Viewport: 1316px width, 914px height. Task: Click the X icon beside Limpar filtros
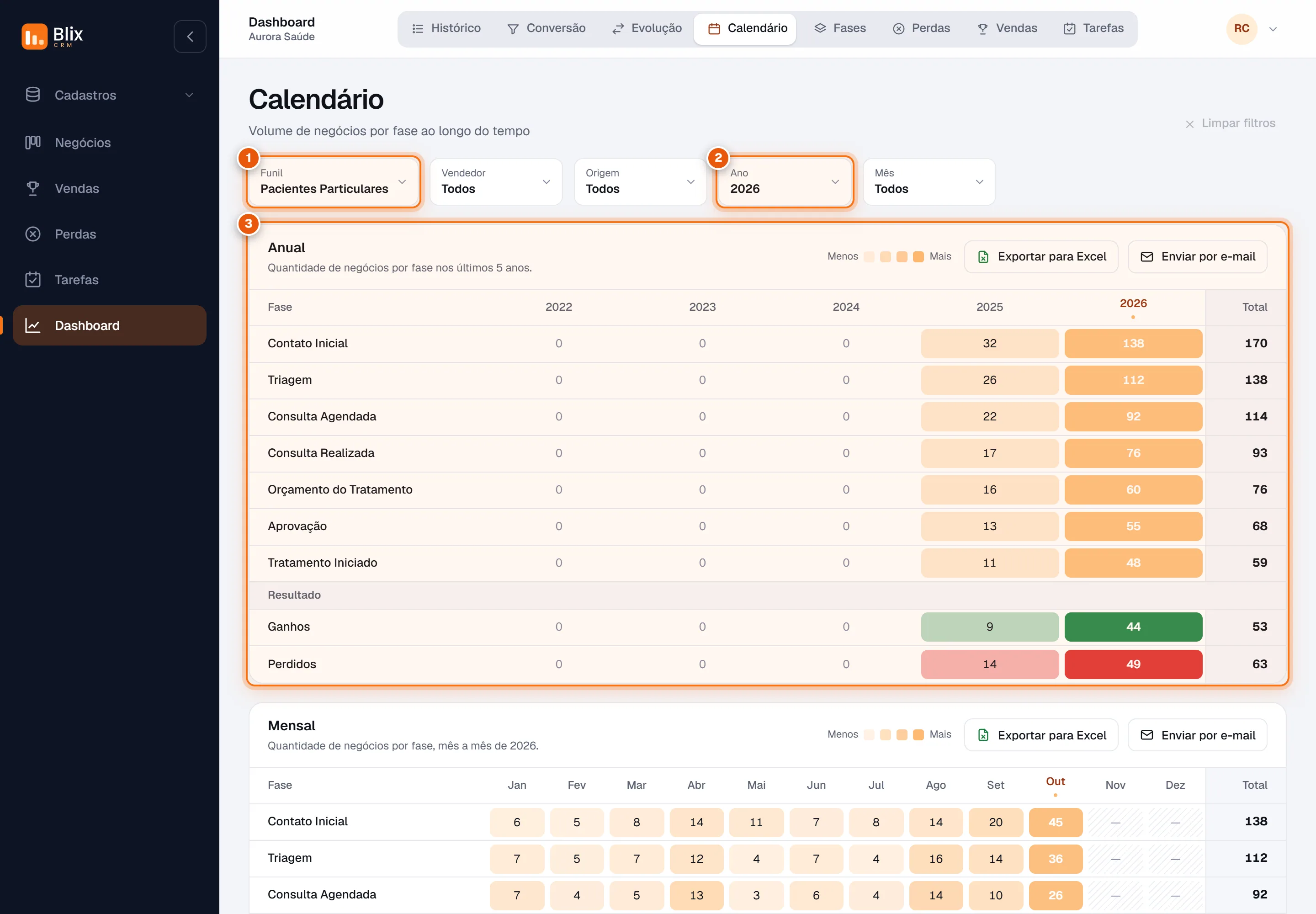1189,124
